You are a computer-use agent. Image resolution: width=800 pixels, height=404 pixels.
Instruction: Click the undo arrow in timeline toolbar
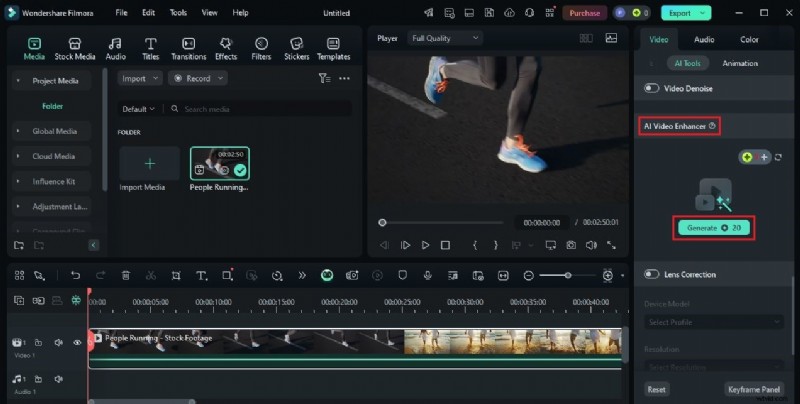click(x=75, y=275)
